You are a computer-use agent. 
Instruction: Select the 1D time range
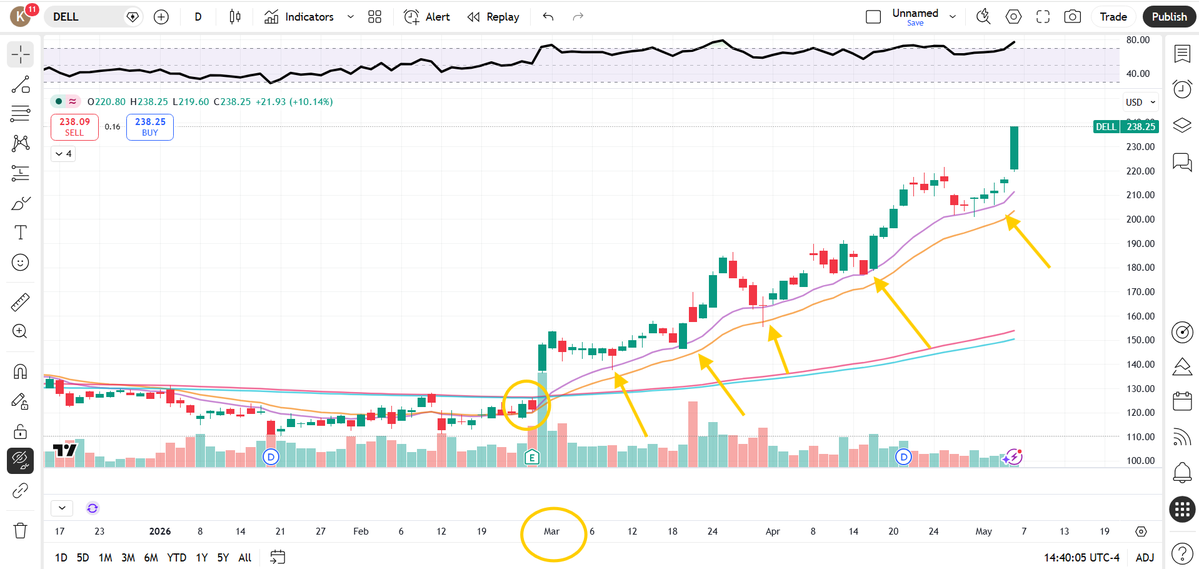(60, 558)
